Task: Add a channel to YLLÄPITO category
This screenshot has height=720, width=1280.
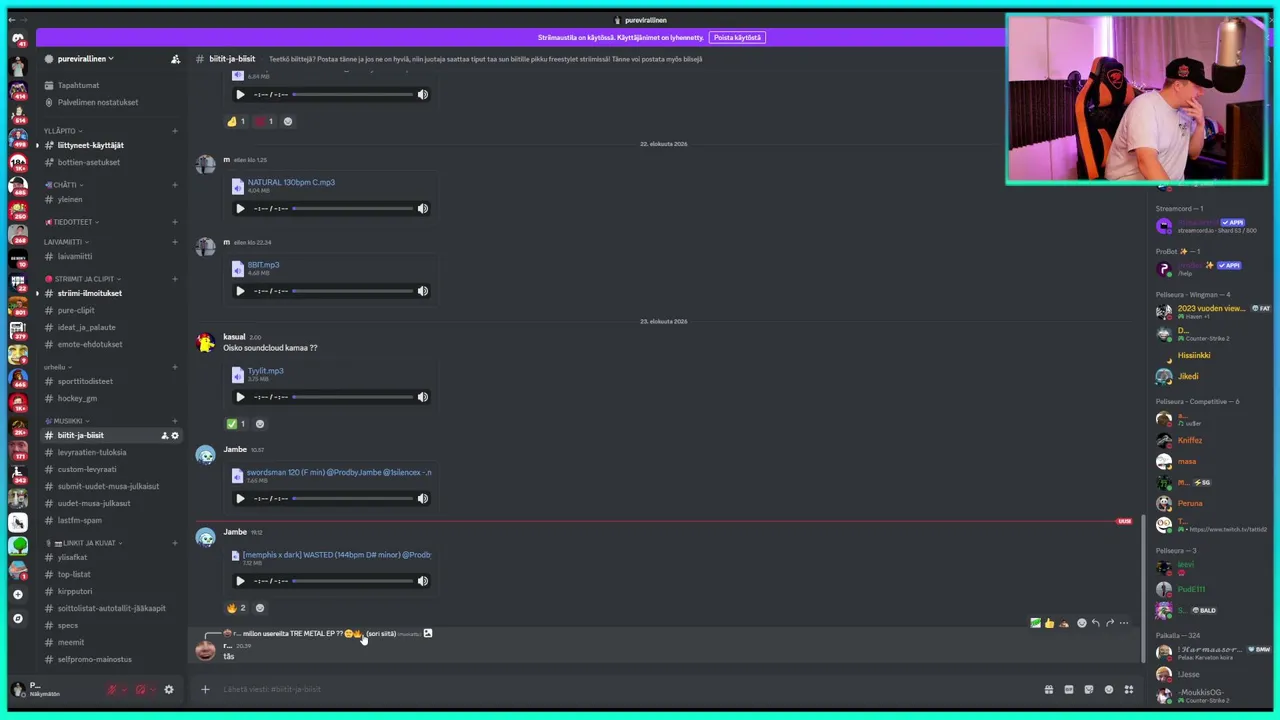Action: point(174,131)
